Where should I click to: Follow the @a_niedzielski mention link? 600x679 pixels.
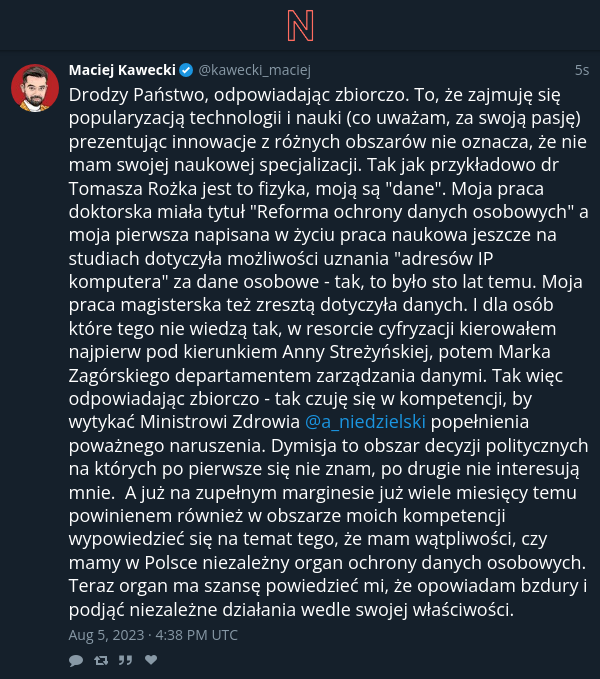365,422
